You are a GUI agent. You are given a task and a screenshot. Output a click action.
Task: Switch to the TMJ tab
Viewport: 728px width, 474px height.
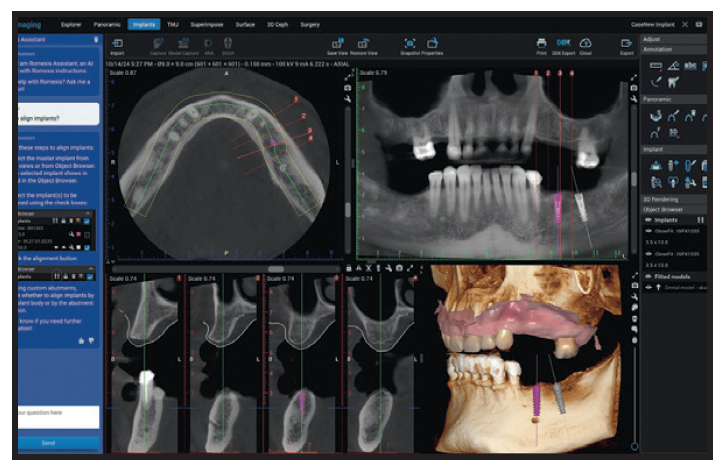tap(173, 22)
